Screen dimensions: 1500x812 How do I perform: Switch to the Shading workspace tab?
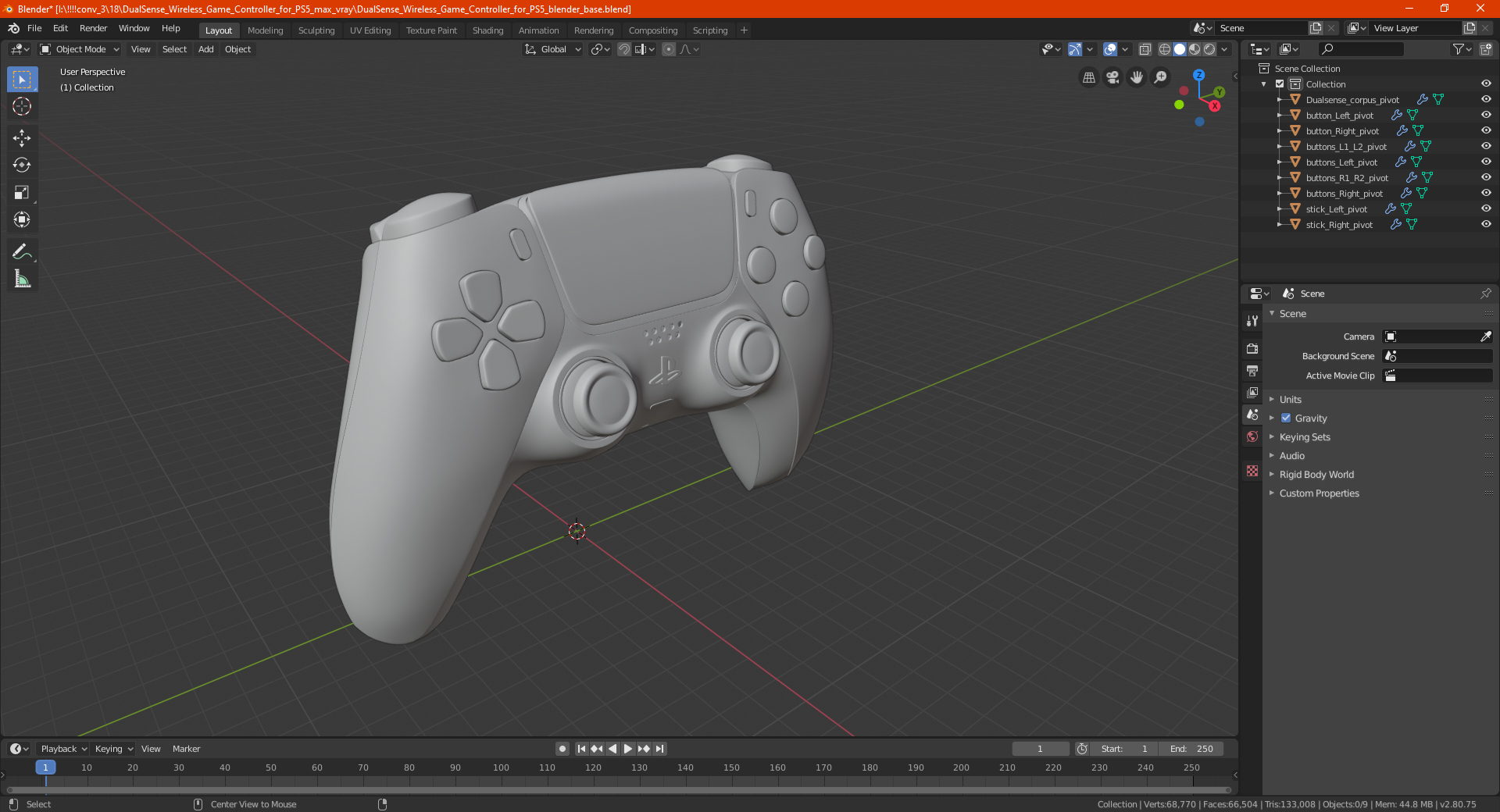pos(487,30)
